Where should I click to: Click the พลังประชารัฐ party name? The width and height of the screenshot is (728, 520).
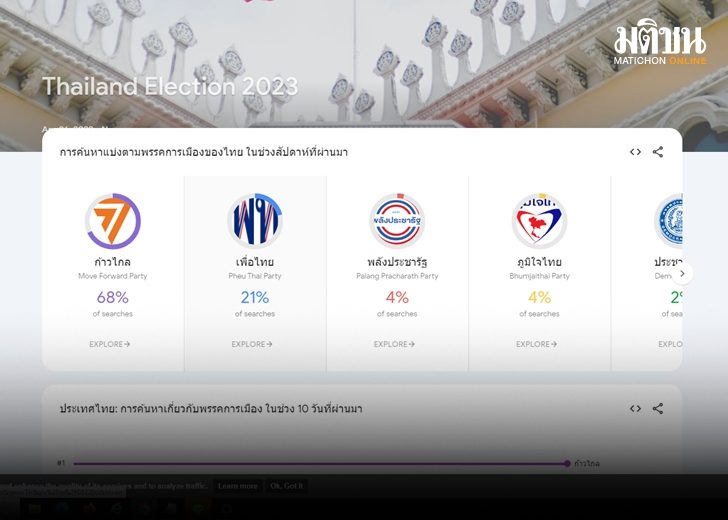point(397,262)
